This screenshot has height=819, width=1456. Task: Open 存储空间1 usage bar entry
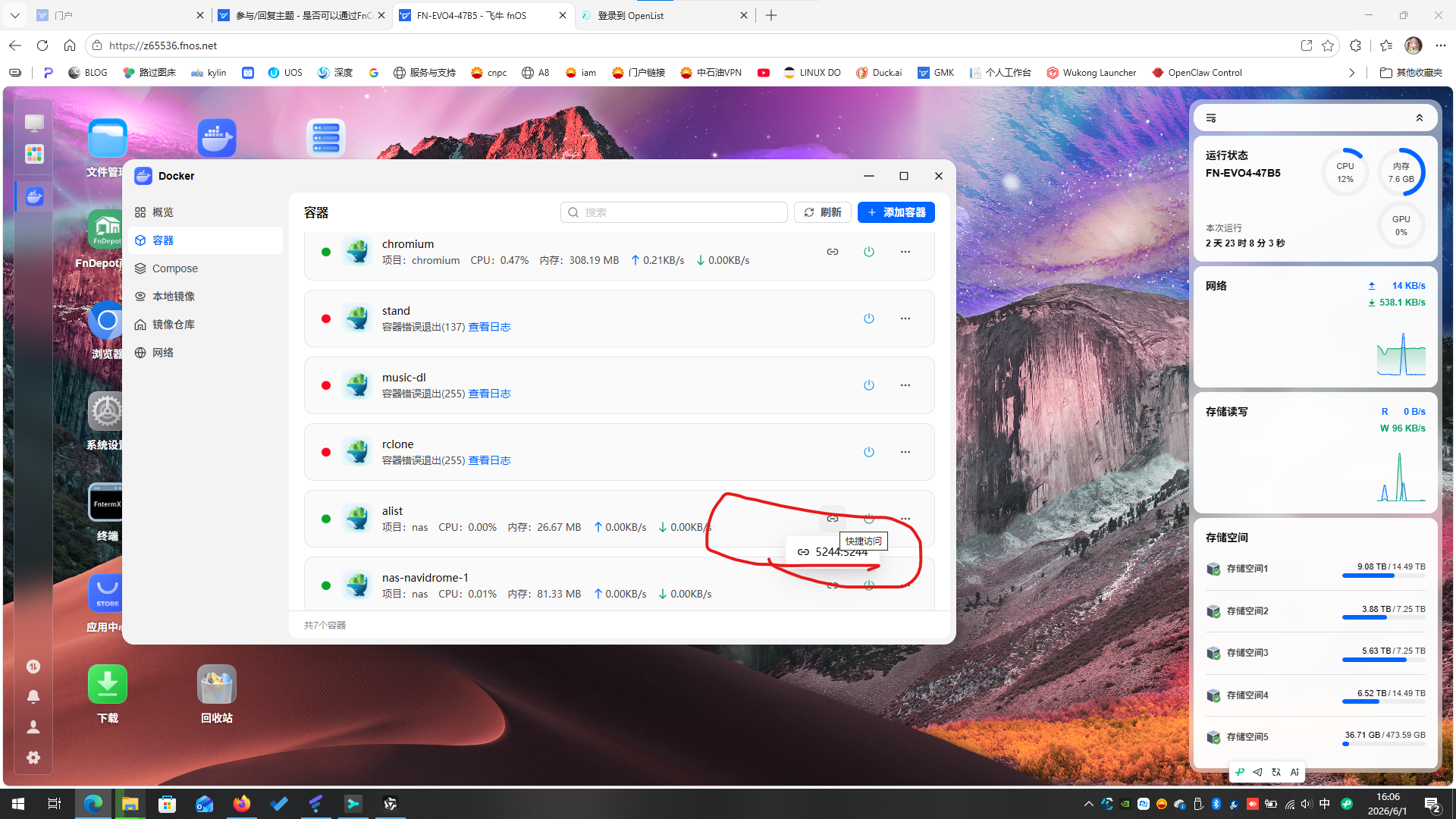pyautogui.click(x=1315, y=570)
